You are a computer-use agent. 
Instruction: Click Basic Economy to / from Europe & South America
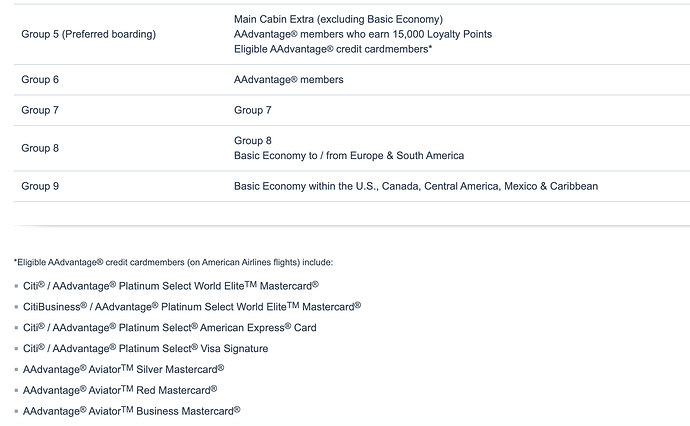tap(349, 156)
